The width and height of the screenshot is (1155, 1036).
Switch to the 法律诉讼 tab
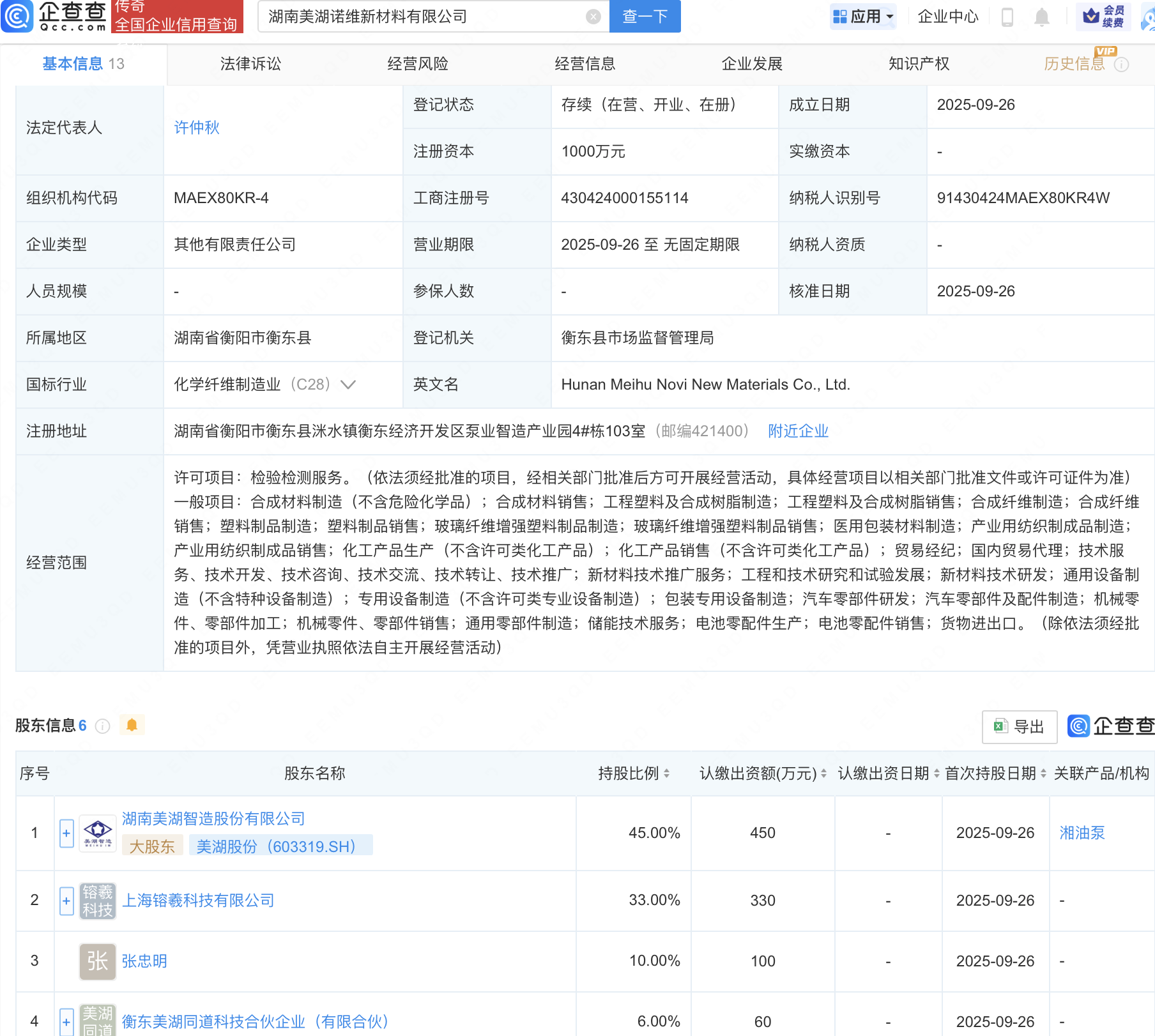click(250, 64)
